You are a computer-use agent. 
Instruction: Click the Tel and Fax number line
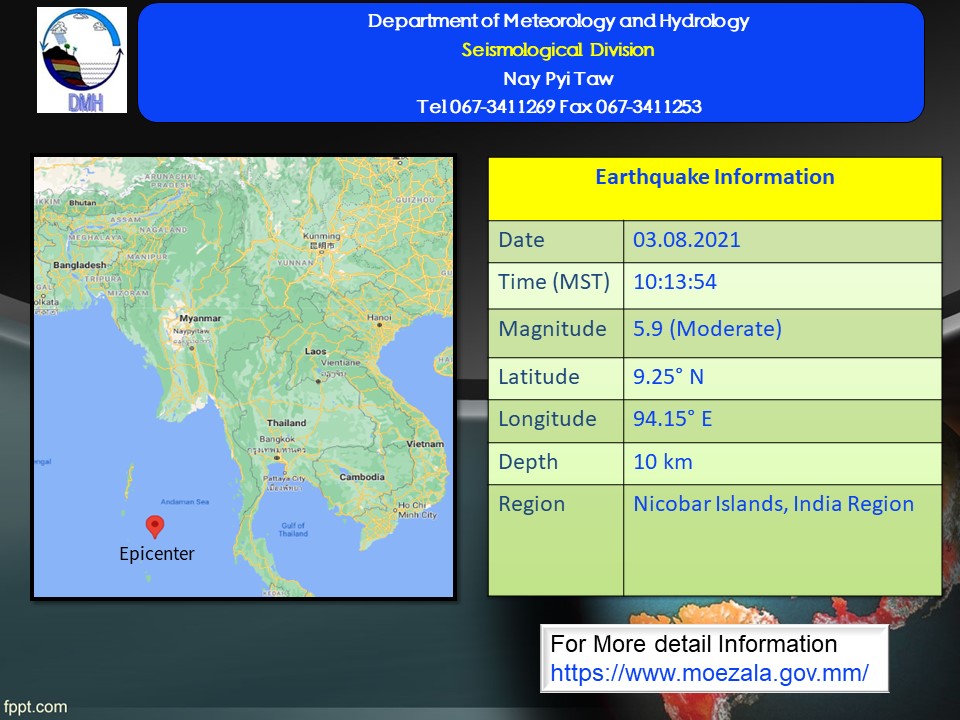(x=559, y=107)
